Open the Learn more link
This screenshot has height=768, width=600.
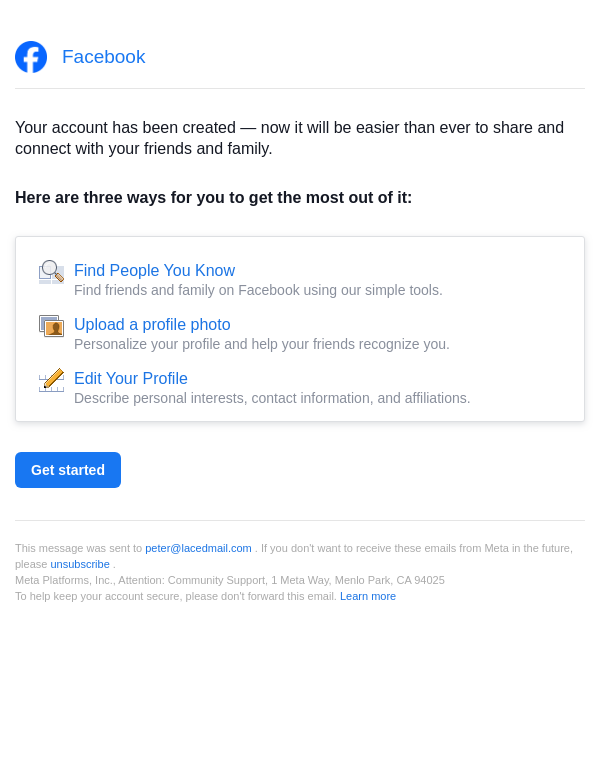[368, 596]
